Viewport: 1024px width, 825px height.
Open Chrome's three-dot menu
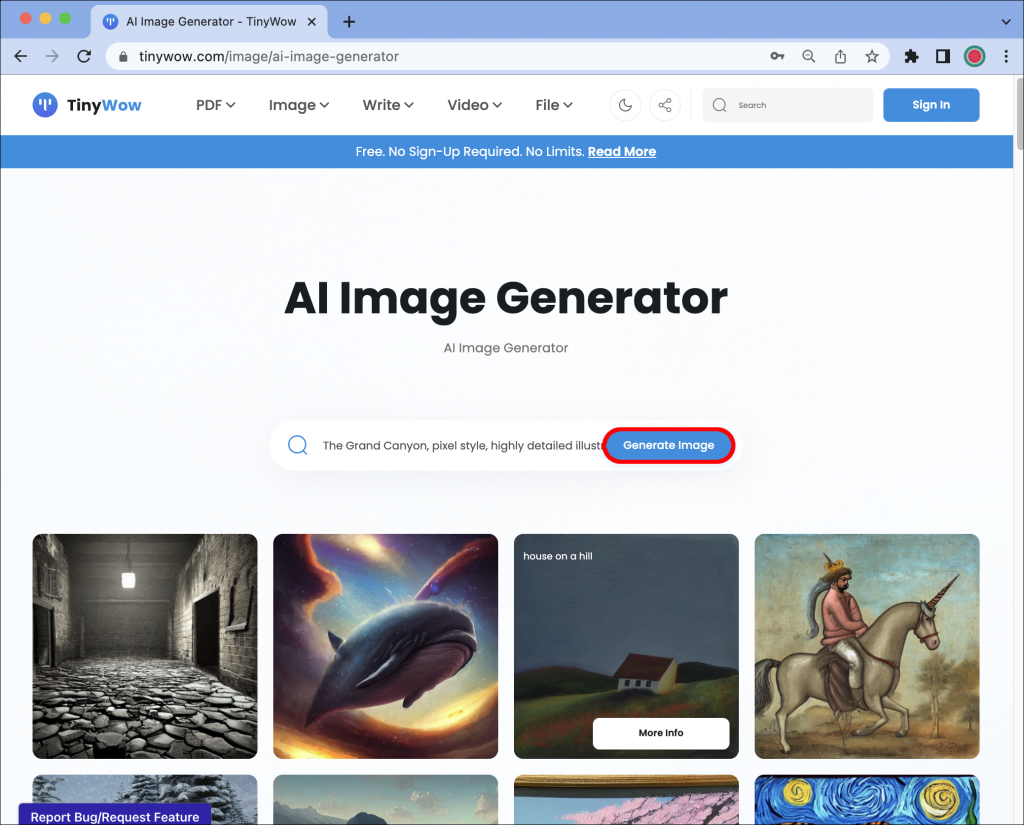pos(1006,56)
